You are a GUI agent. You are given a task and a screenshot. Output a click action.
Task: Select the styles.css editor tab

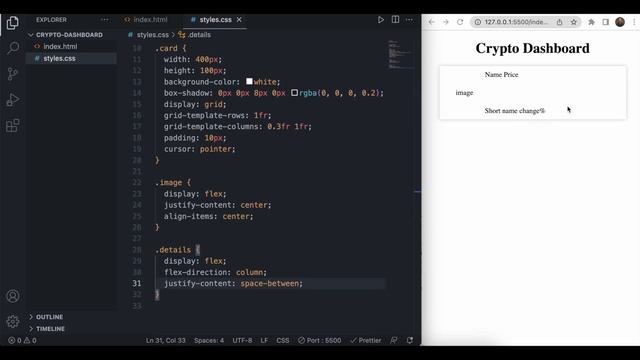tap(216, 20)
